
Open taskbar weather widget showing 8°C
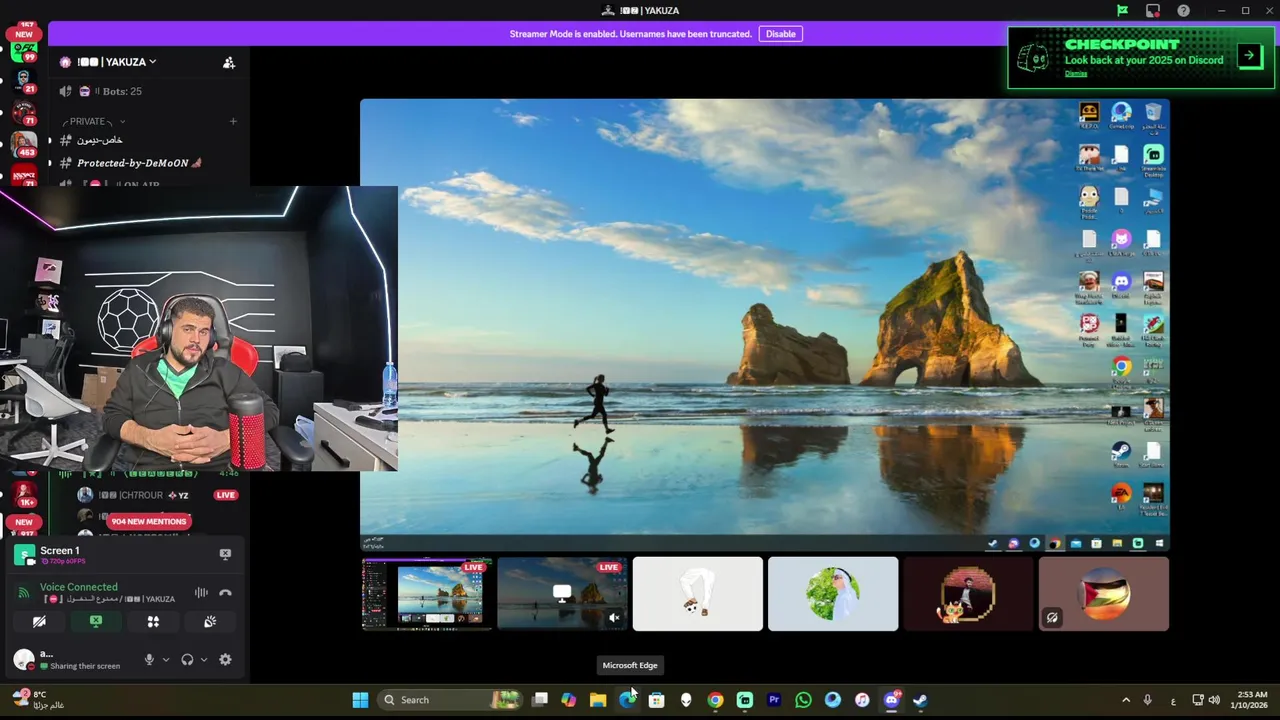[40, 699]
